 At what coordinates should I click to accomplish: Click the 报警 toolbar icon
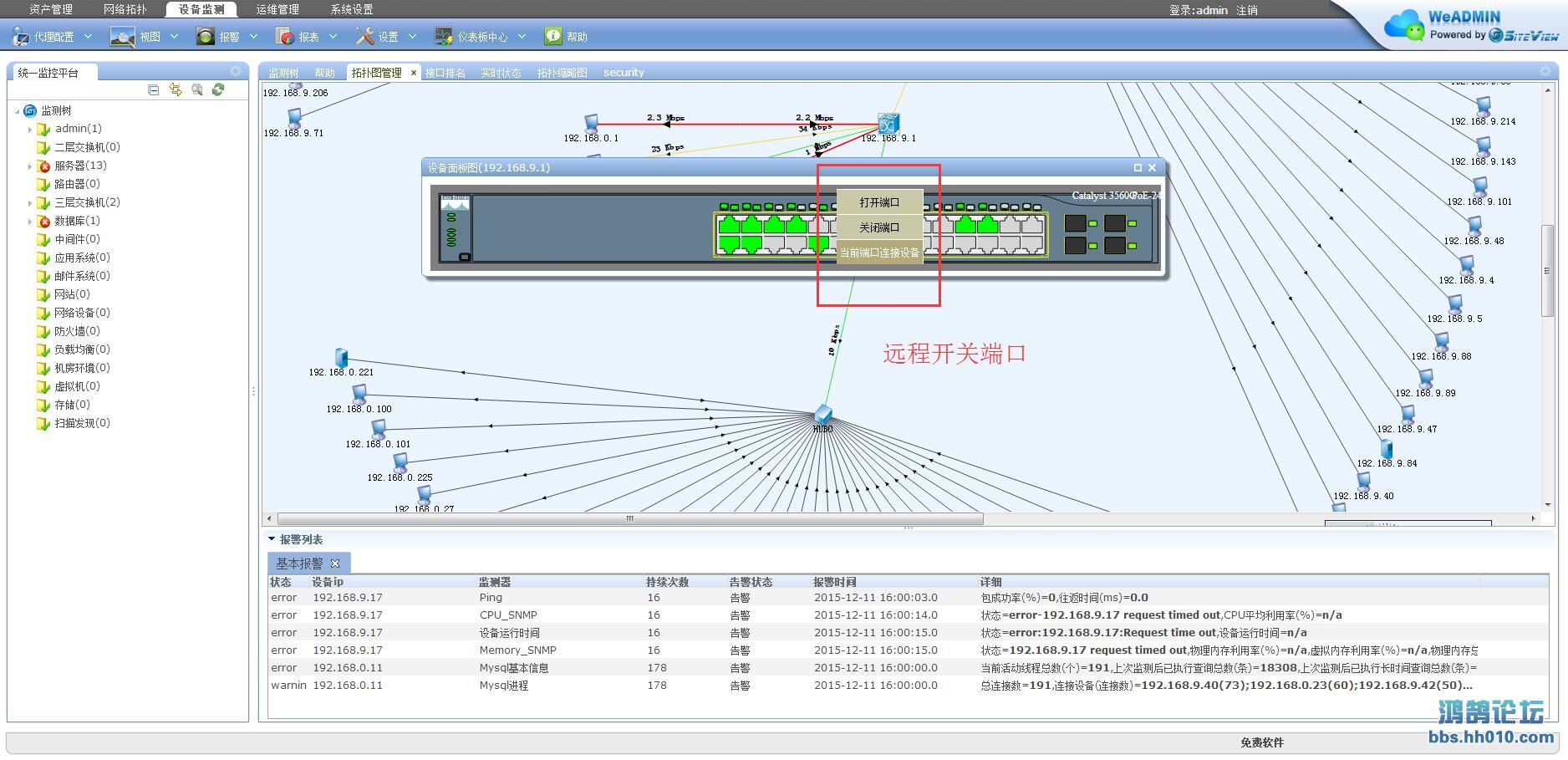(x=205, y=36)
